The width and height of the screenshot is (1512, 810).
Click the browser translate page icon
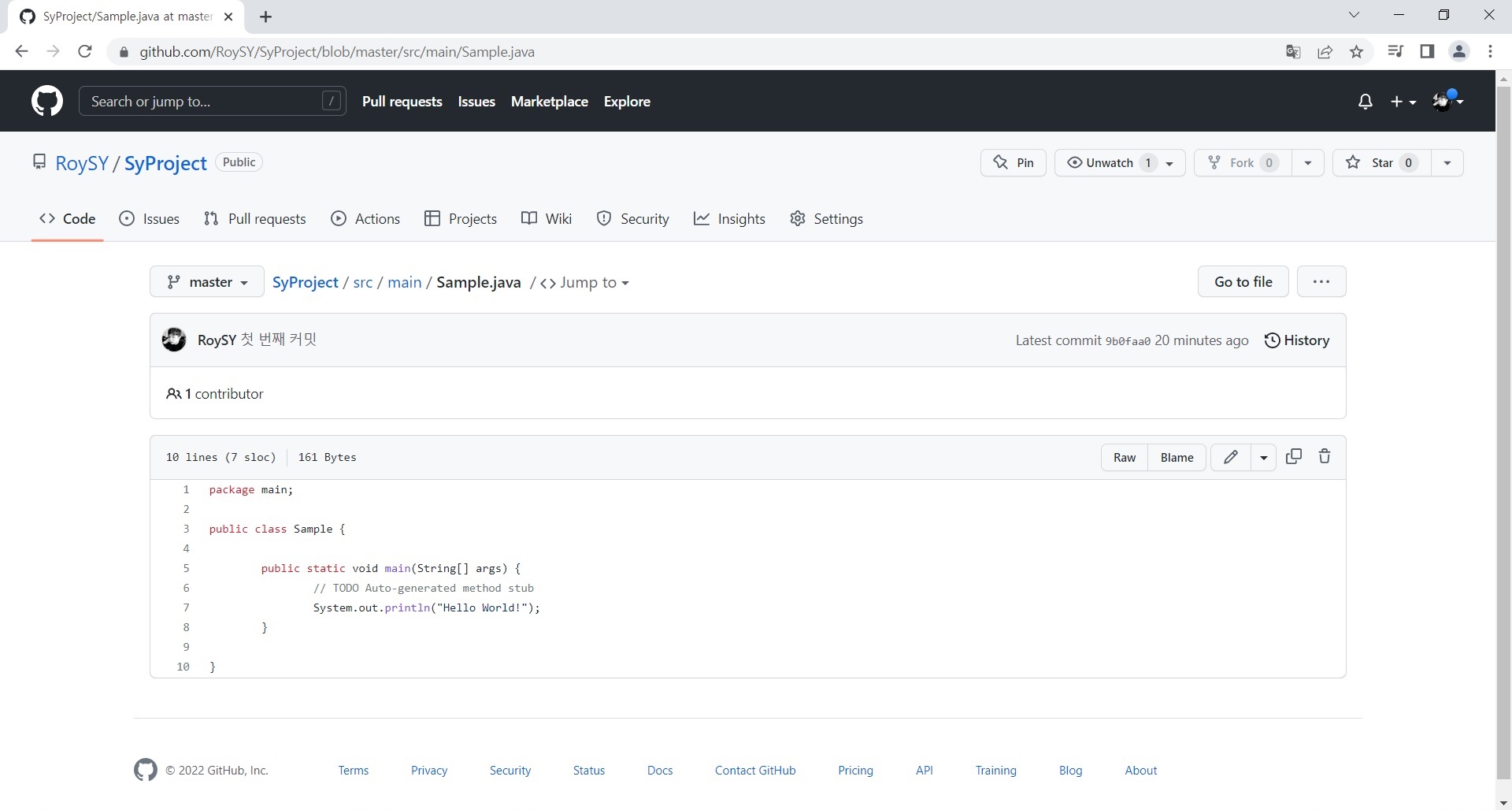pos(1293,52)
